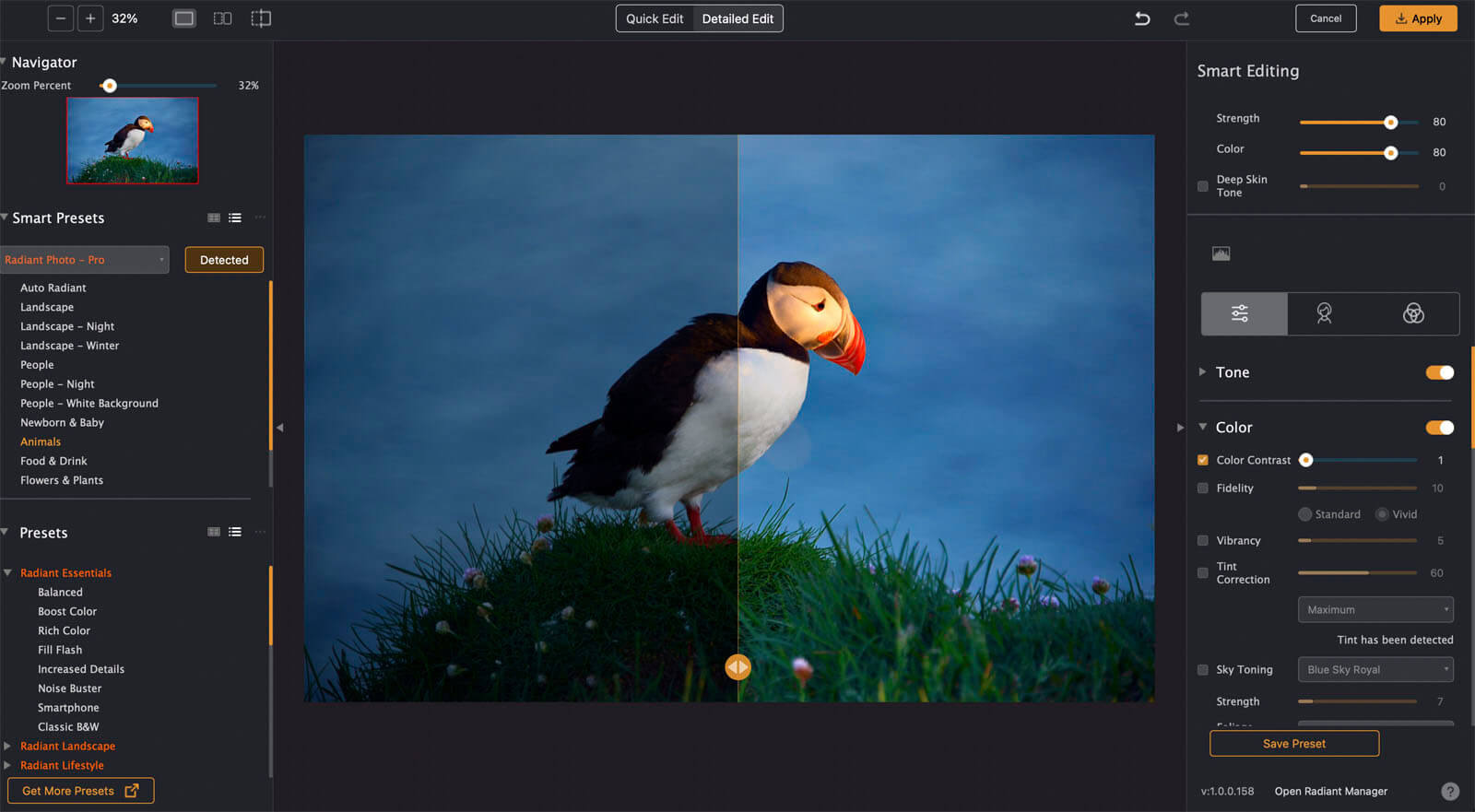
Task: Select the Vivid fidelity radio option
Action: click(x=1382, y=514)
